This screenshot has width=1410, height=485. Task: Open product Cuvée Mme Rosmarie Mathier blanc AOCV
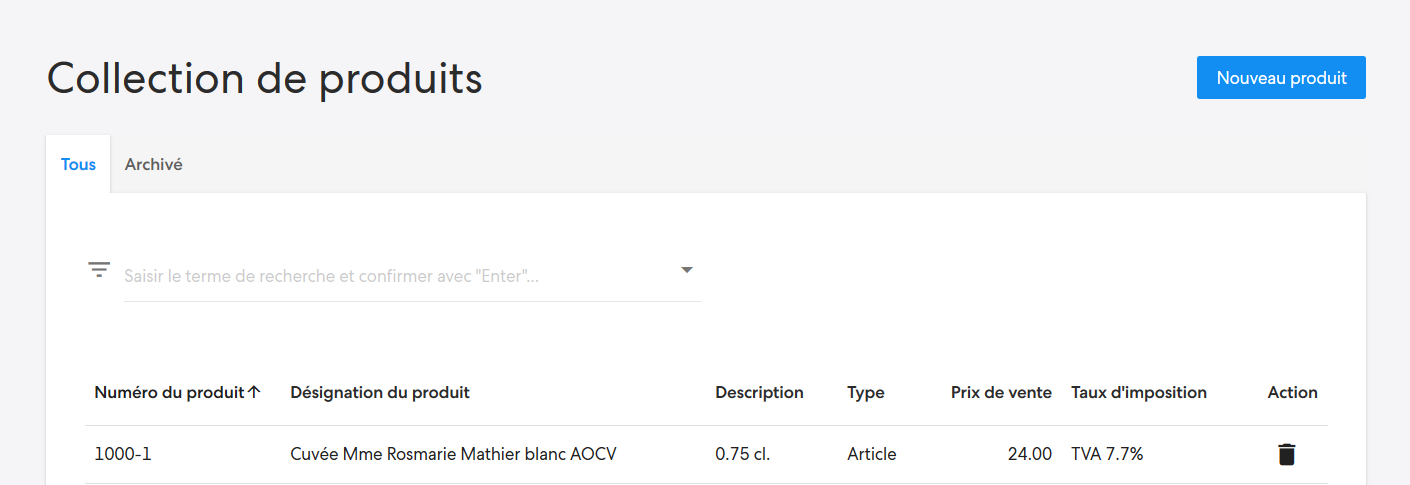[453, 454]
